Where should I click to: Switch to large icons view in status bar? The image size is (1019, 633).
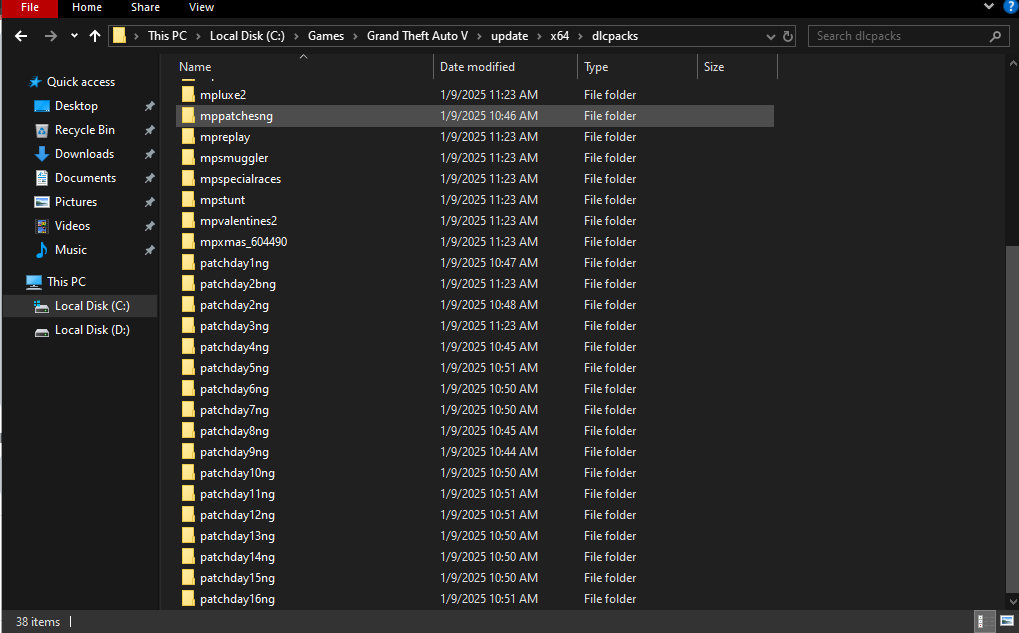(1005, 621)
